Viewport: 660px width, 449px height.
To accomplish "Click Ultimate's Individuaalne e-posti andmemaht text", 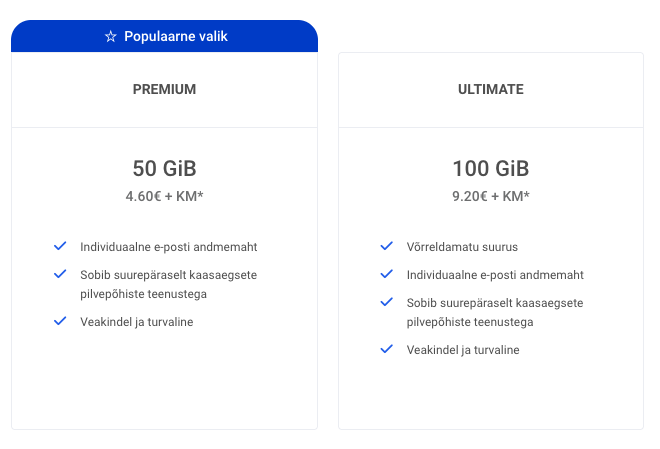I will pos(495,275).
